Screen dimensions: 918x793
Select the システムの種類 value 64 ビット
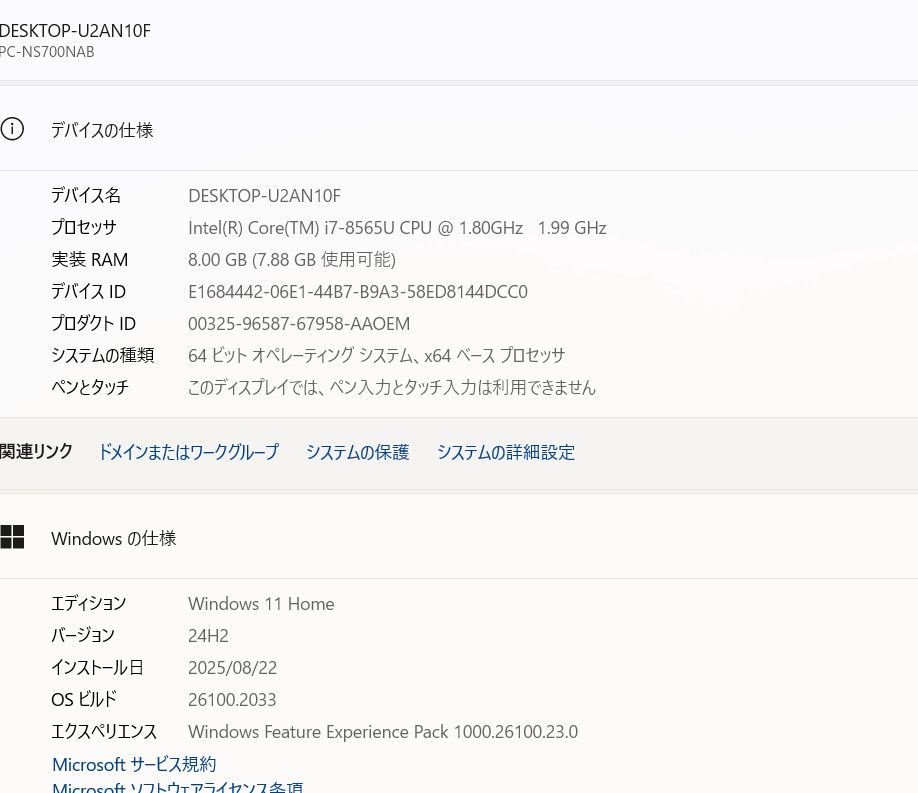[x=376, y=356]
